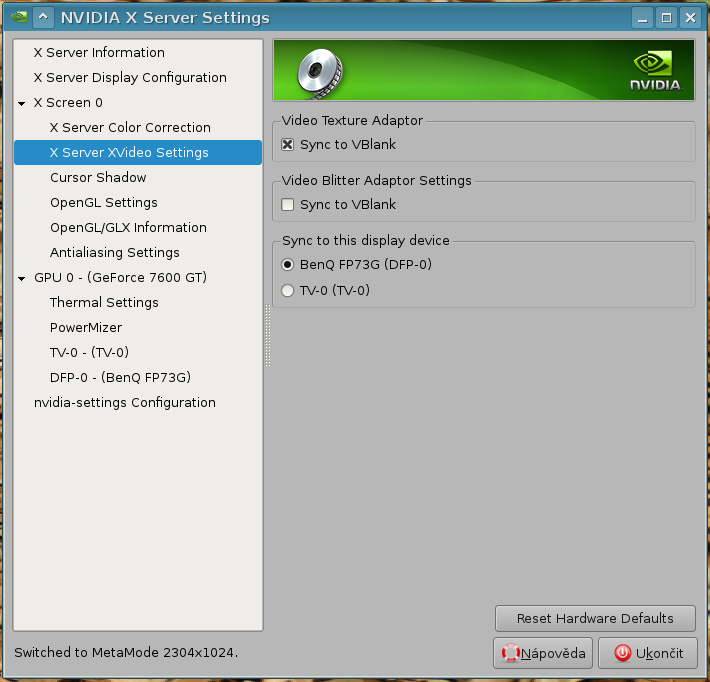Close the NVIDIA X Server Settings window
Viewport: 710px width, 682px height.
[x=690, y=18]
